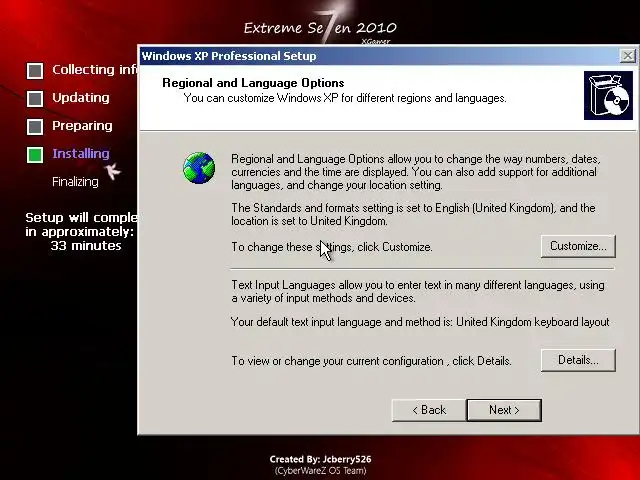Click the Preparing step label

[x=82, y=126]
